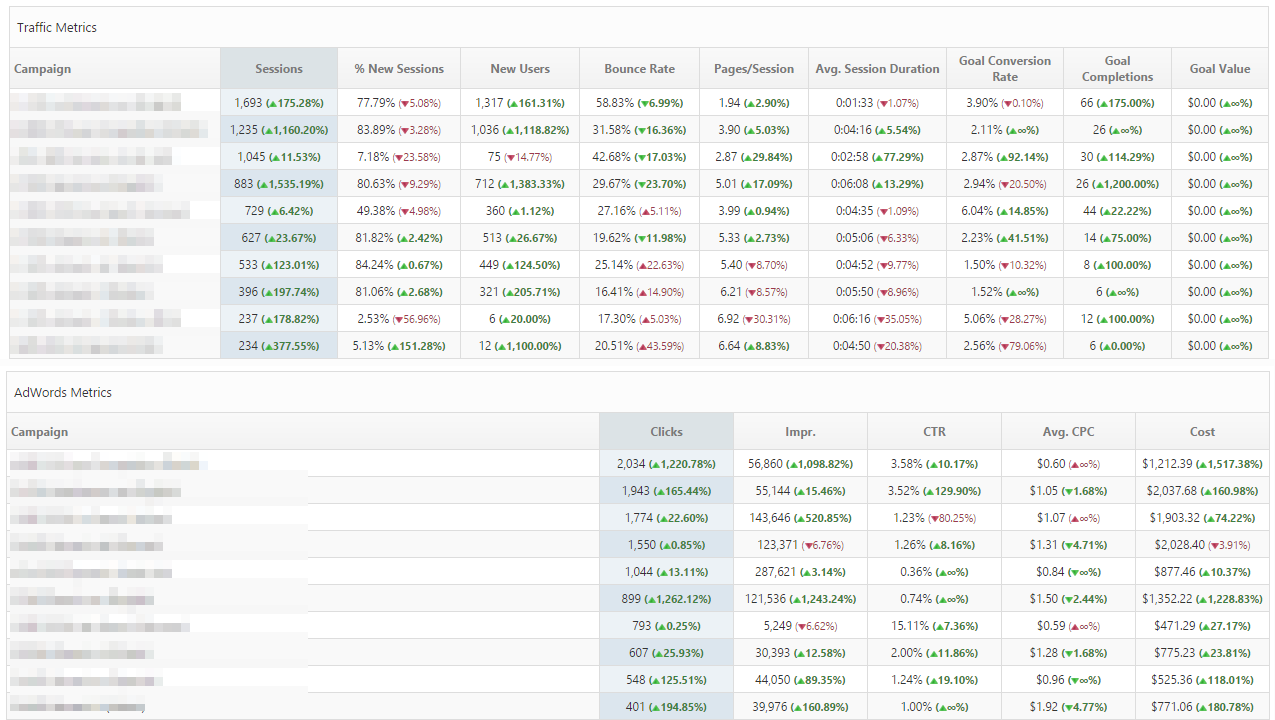The width and height of the screenshot is (1275, 720).
Task: Click the AdWords Metrics panel title
Action: (63, 393)
